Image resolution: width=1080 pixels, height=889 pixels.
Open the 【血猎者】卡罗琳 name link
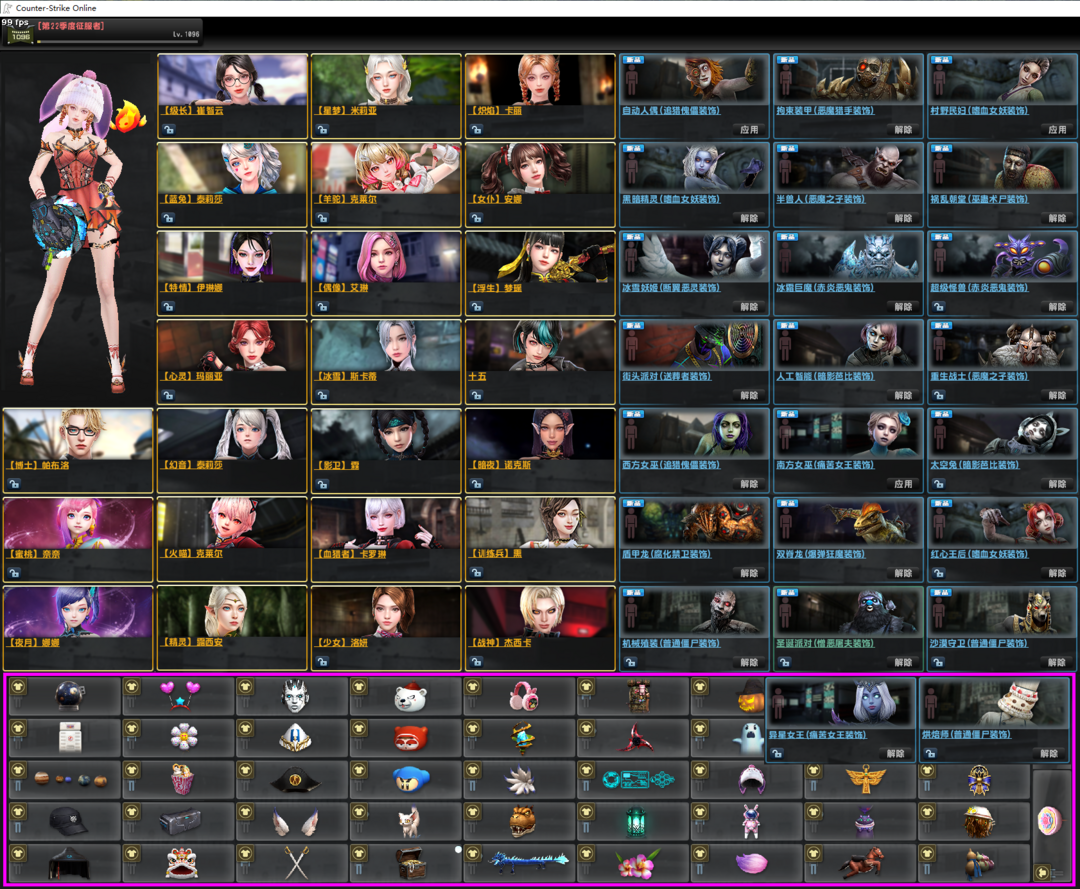(351, 554)
